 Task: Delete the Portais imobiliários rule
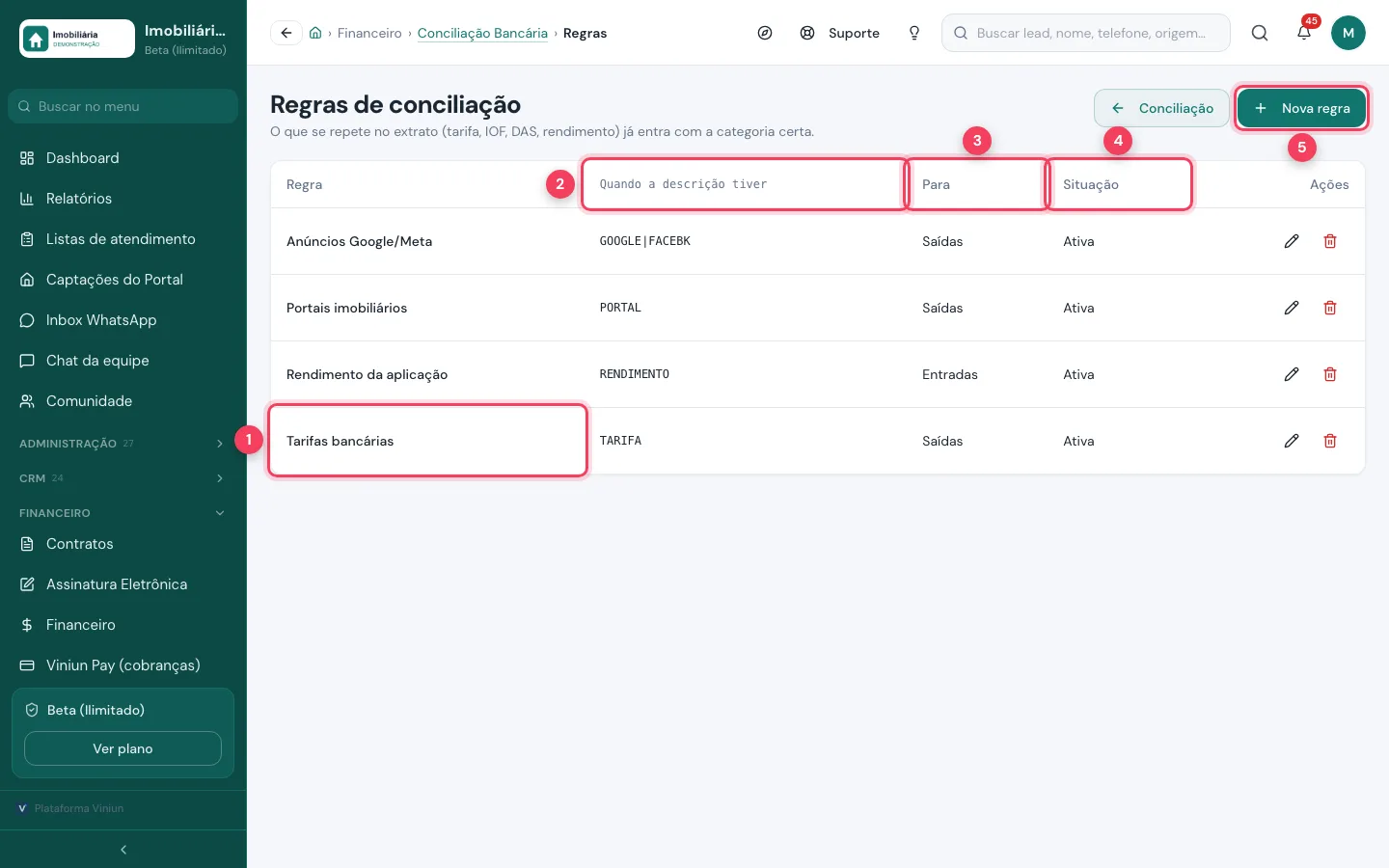[x=1330, y=308]
